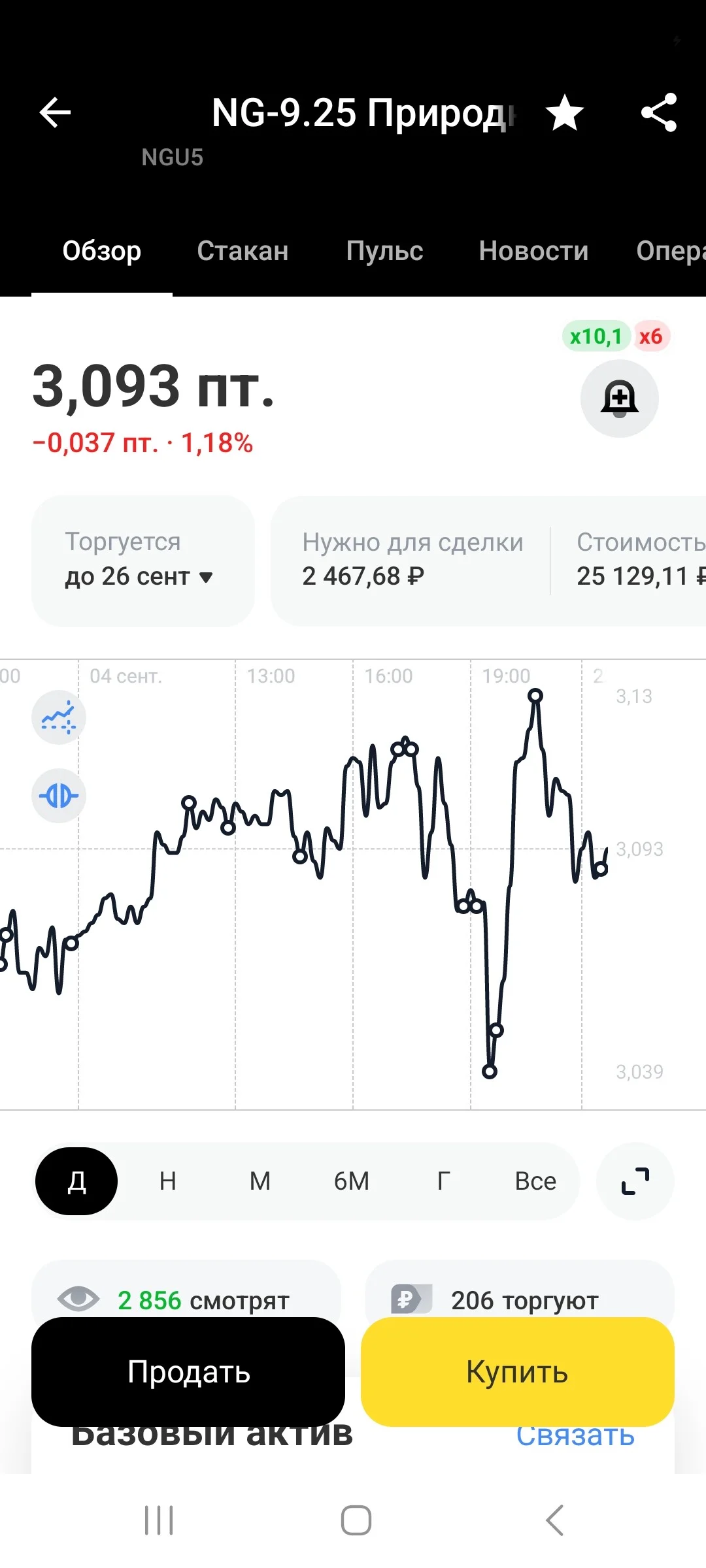
Task: Select the Д daily chart period
Action: (76, 1181)
